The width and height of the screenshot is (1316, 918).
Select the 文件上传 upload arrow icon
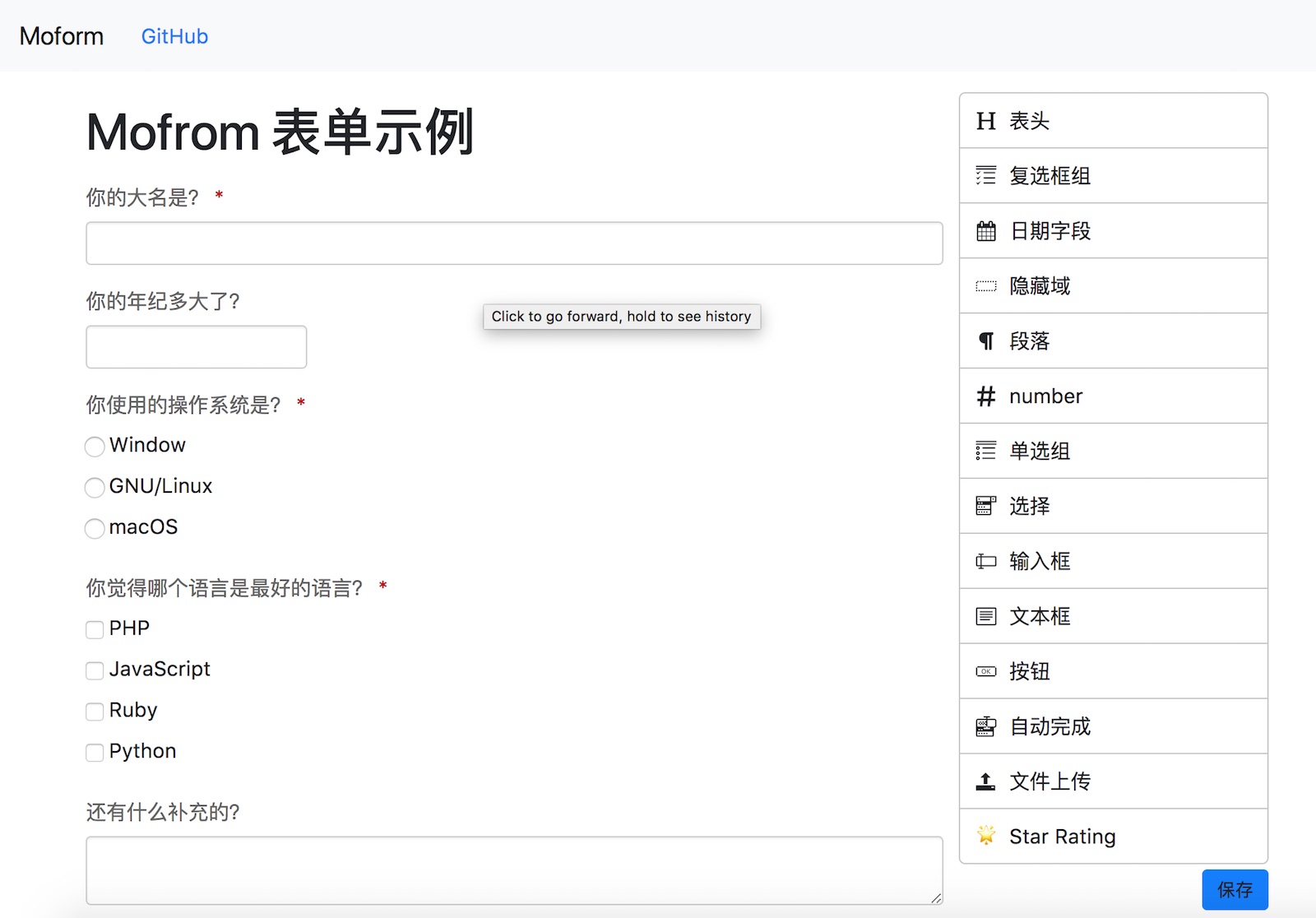tap(985, 781)
